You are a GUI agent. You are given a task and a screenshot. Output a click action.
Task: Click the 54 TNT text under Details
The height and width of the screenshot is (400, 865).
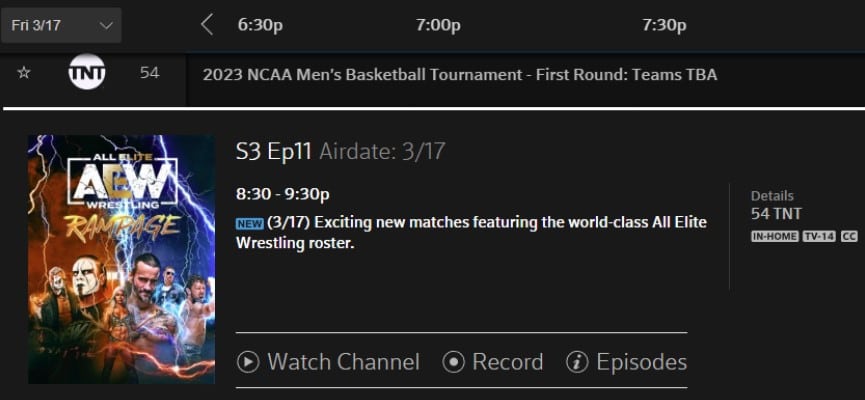click(776, 213)
